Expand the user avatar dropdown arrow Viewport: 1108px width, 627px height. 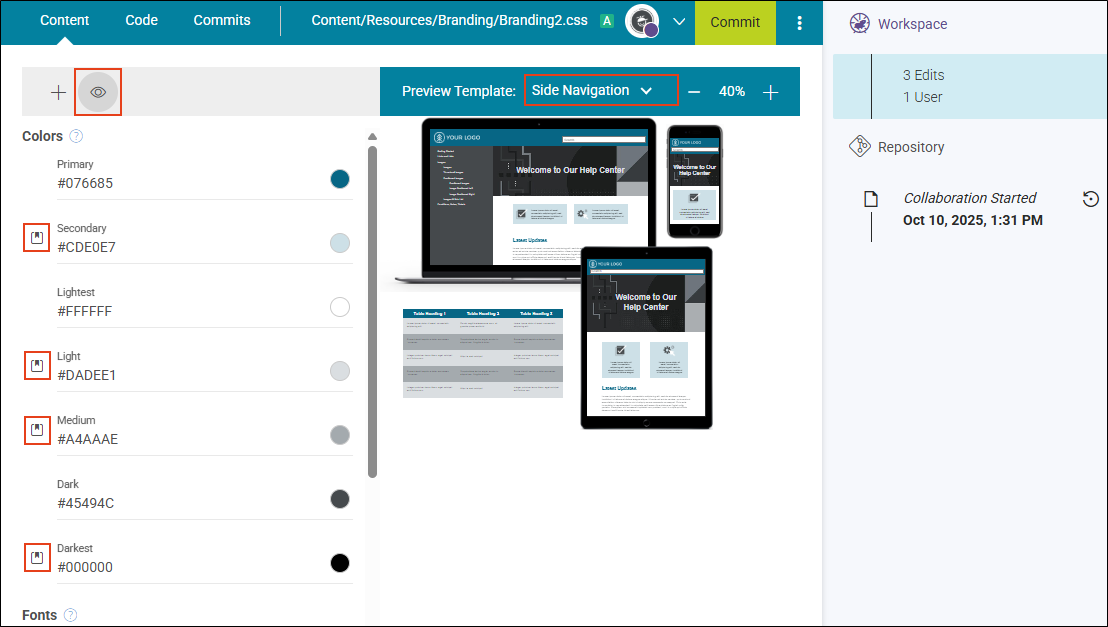click(x=679, y=22)
